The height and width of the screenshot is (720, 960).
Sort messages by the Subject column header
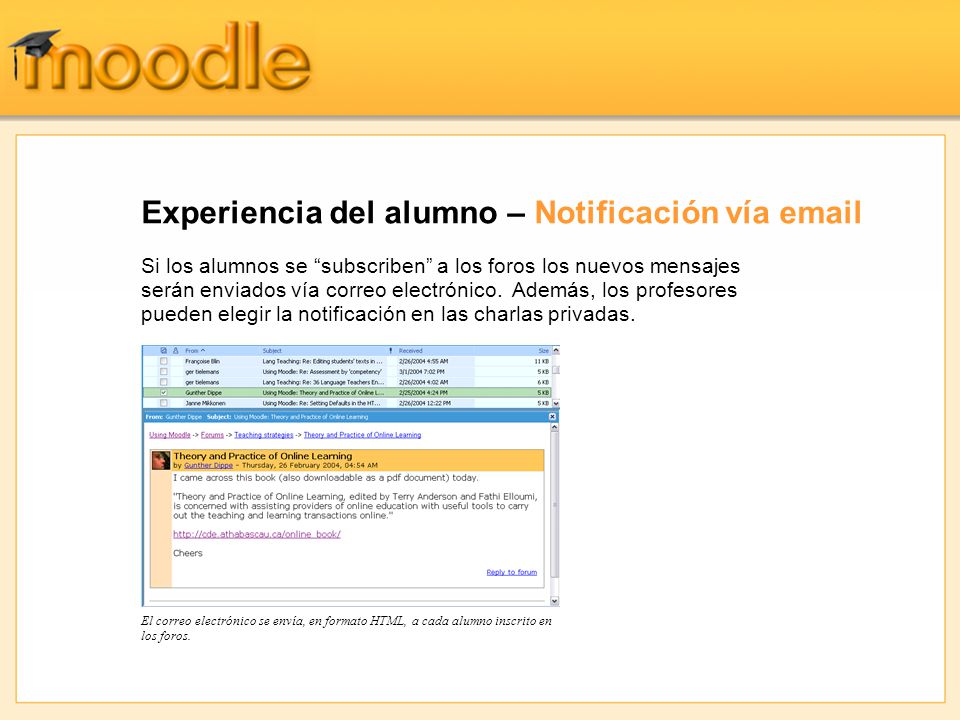tap(272, 351)
